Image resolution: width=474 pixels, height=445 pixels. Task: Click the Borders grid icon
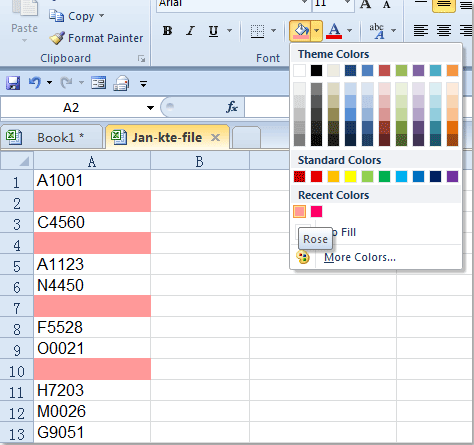257,31
